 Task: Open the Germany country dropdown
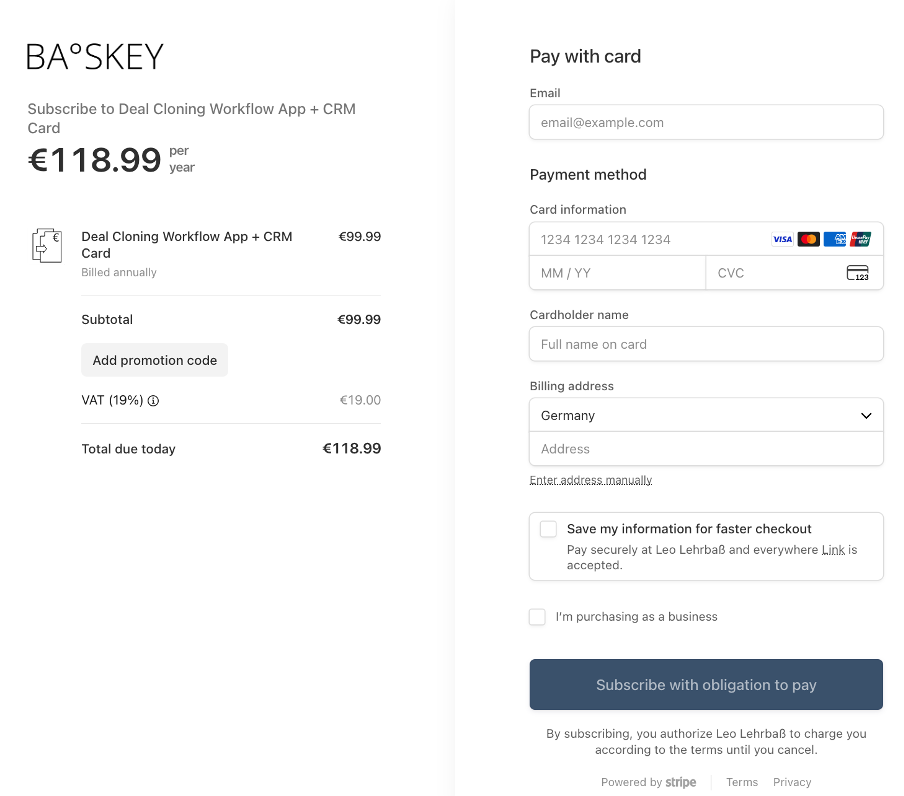click(706, 415)
